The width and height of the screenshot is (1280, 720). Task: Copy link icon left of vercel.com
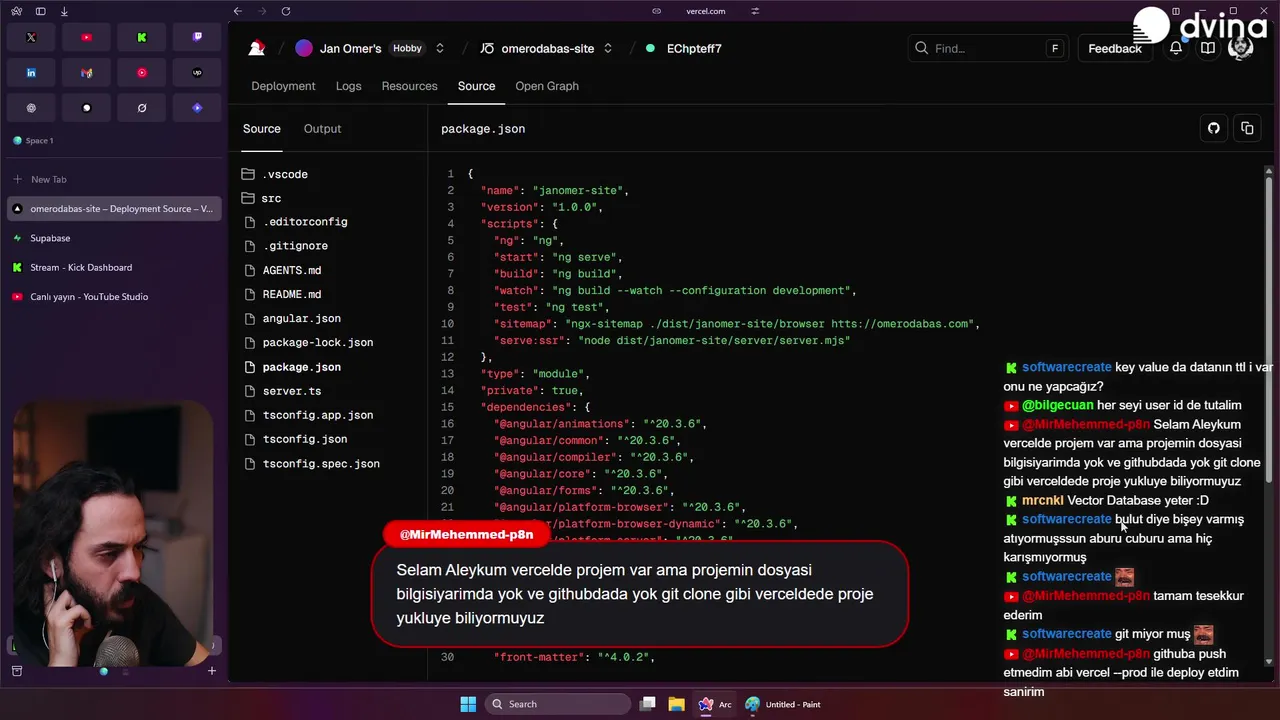(657, 11)
